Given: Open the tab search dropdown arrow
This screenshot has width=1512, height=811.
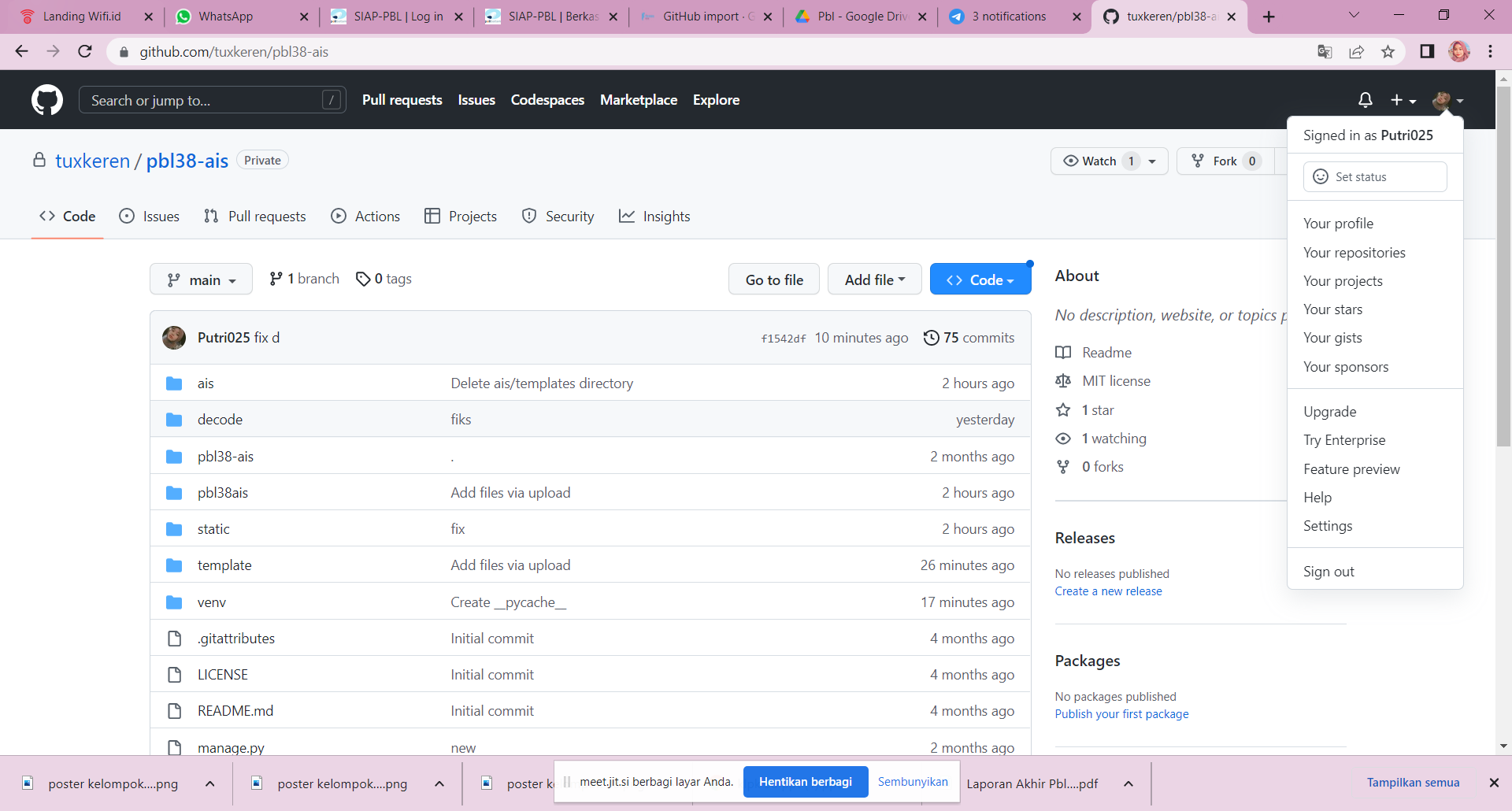Looking at the screenshot, I should coord(1354,16).
